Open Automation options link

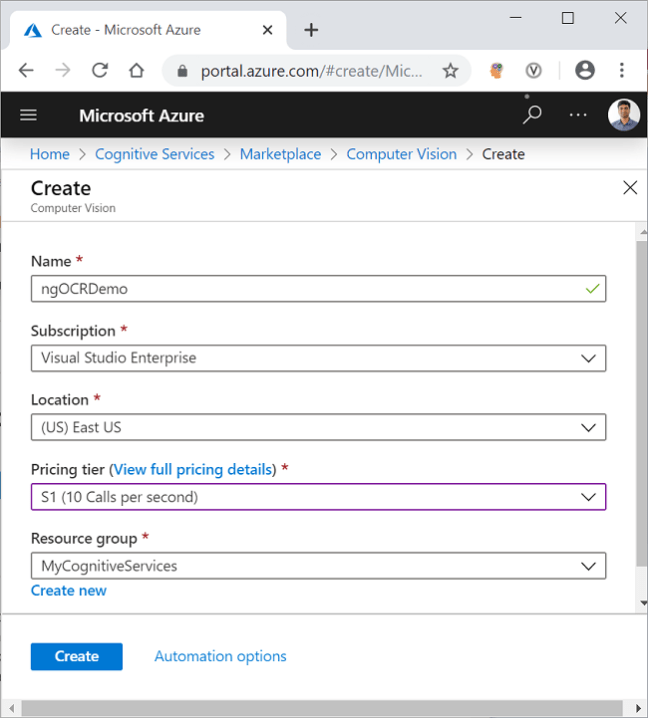tap(220, 656)
